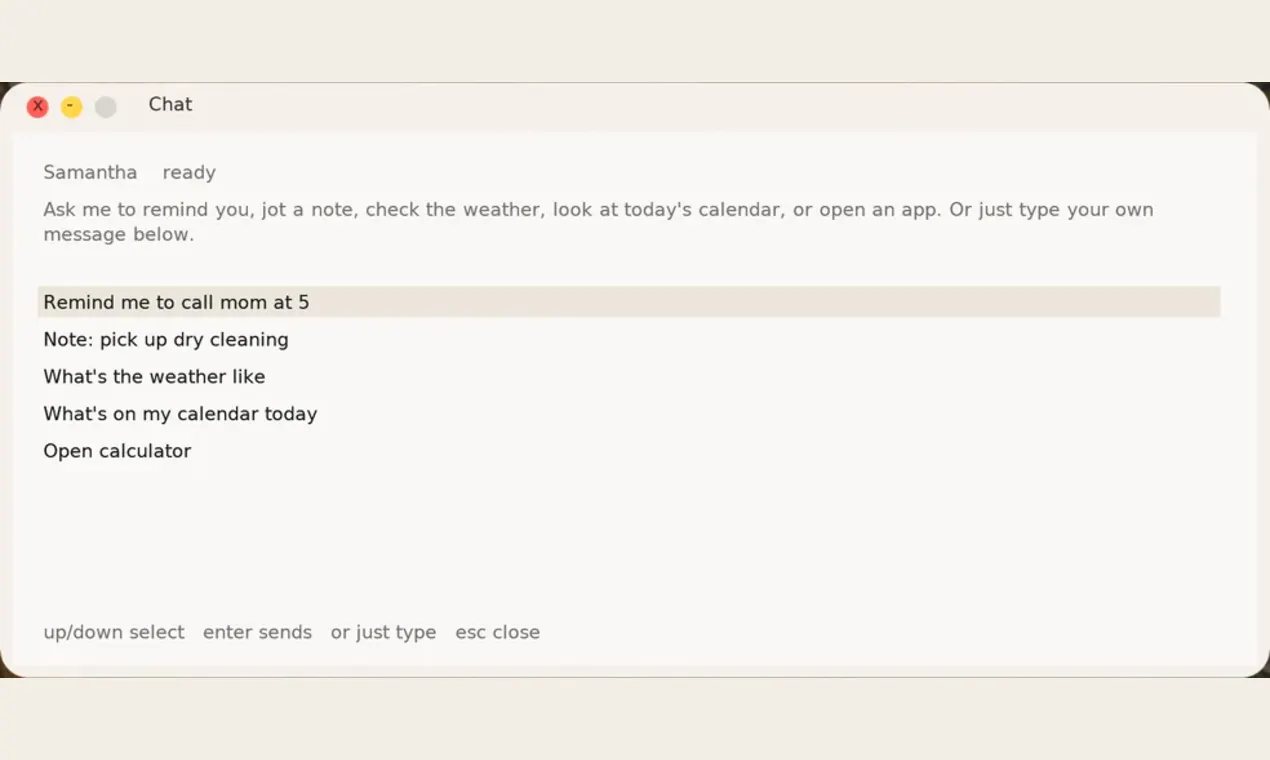Click the "enter sends" hint

pos(257,632)
